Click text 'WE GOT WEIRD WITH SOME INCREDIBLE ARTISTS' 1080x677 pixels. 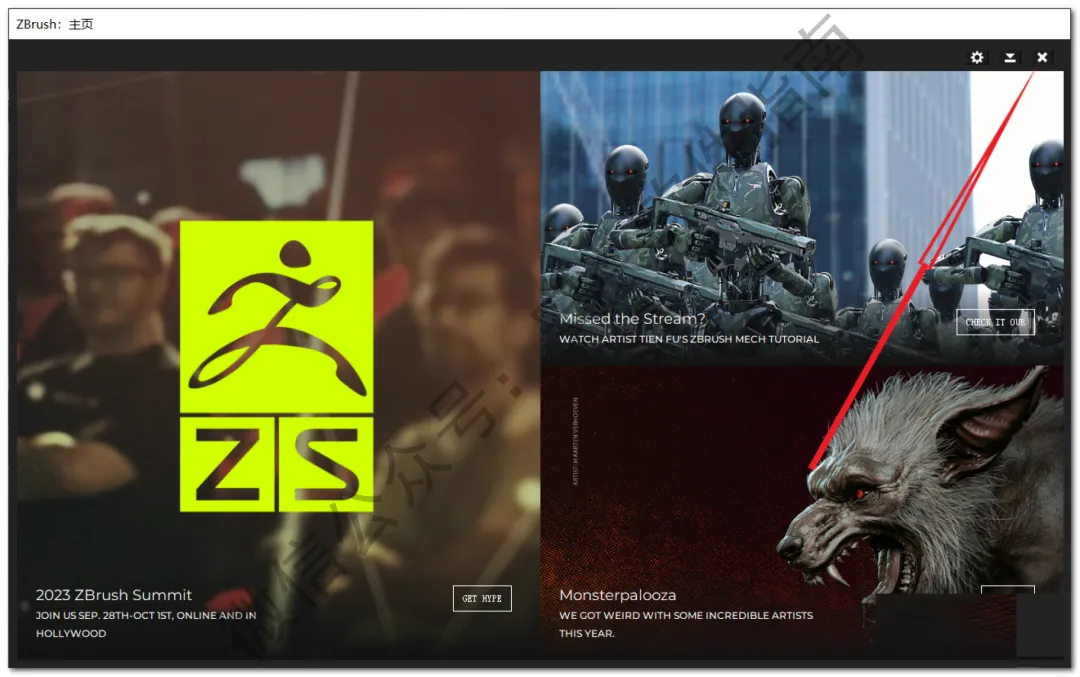[686, 616]
